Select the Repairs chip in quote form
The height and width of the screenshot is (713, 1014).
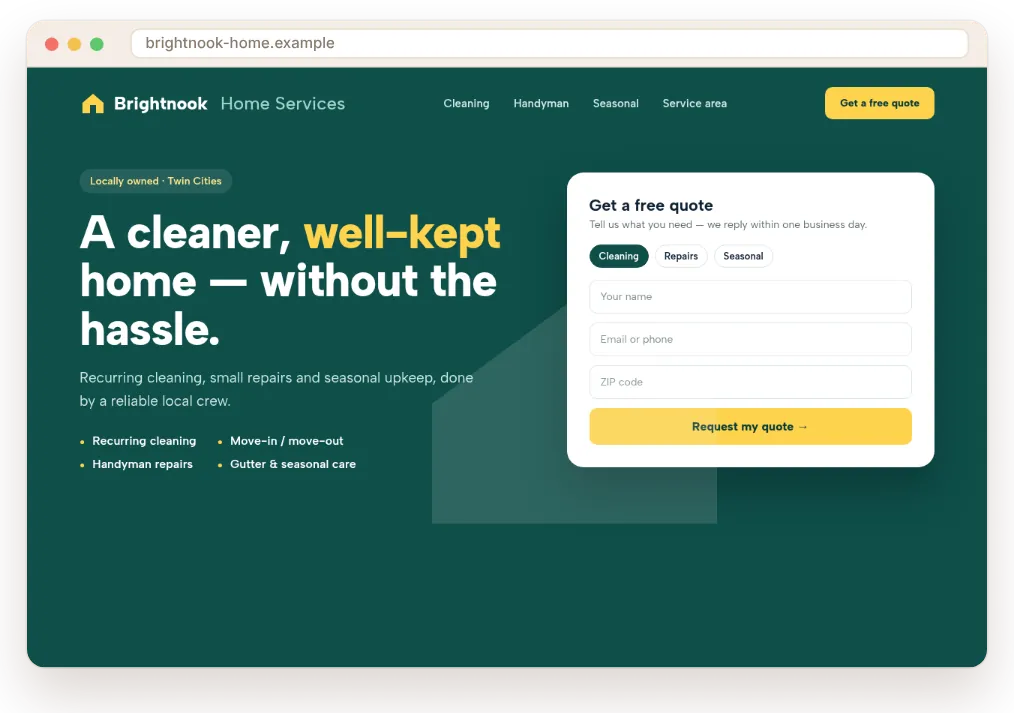(x=681, y=256)
